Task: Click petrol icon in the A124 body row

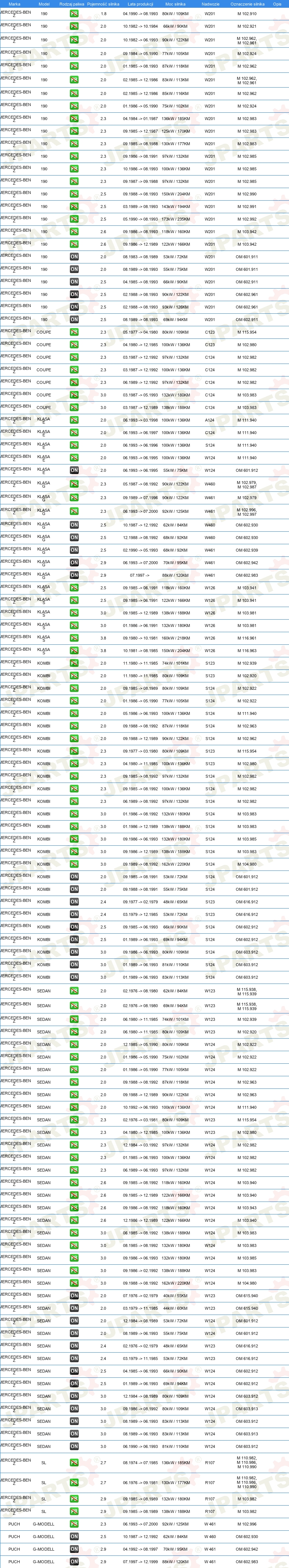Action: click(x=74, y=420)
